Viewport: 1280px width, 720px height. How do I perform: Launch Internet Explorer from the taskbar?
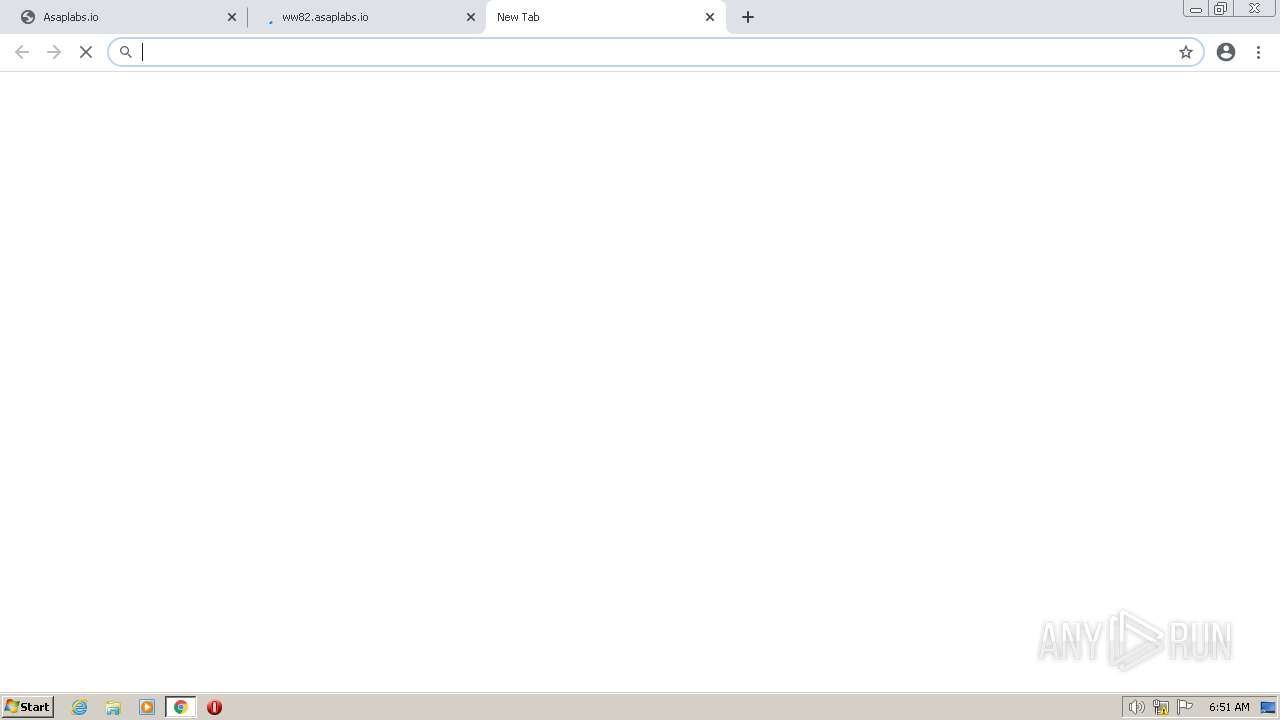click(80, 707)
